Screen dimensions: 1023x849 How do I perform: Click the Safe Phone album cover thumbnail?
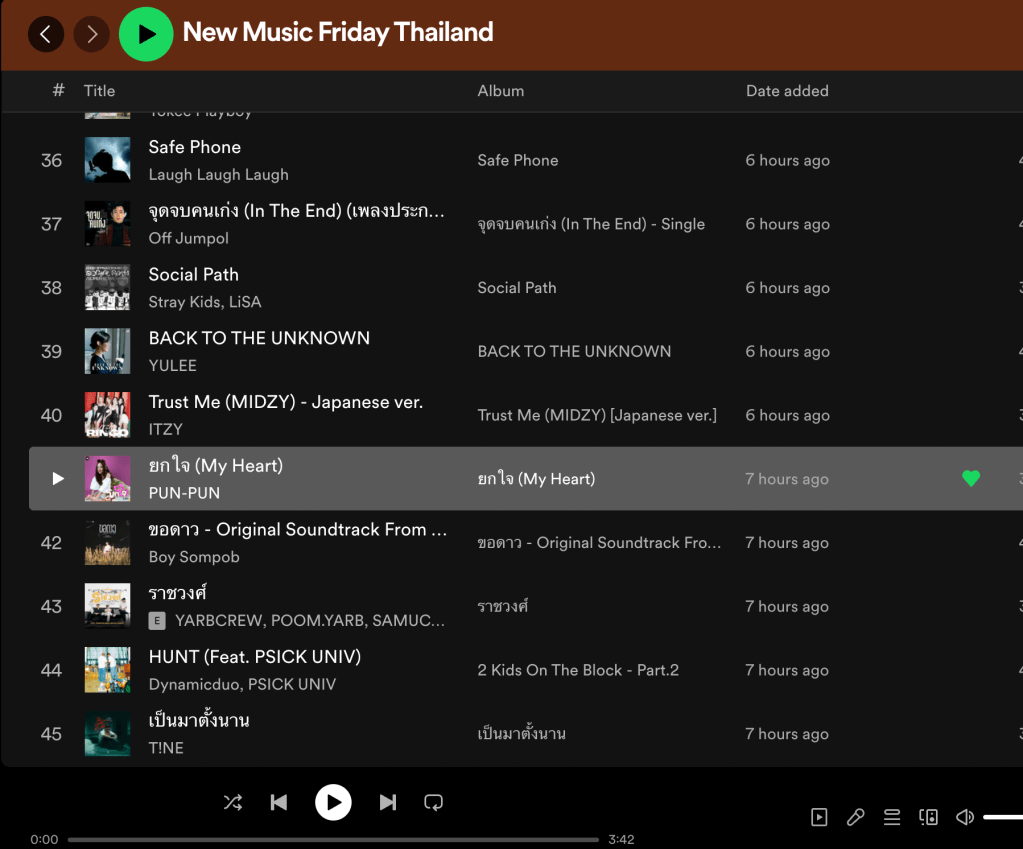tap(107, 160)
